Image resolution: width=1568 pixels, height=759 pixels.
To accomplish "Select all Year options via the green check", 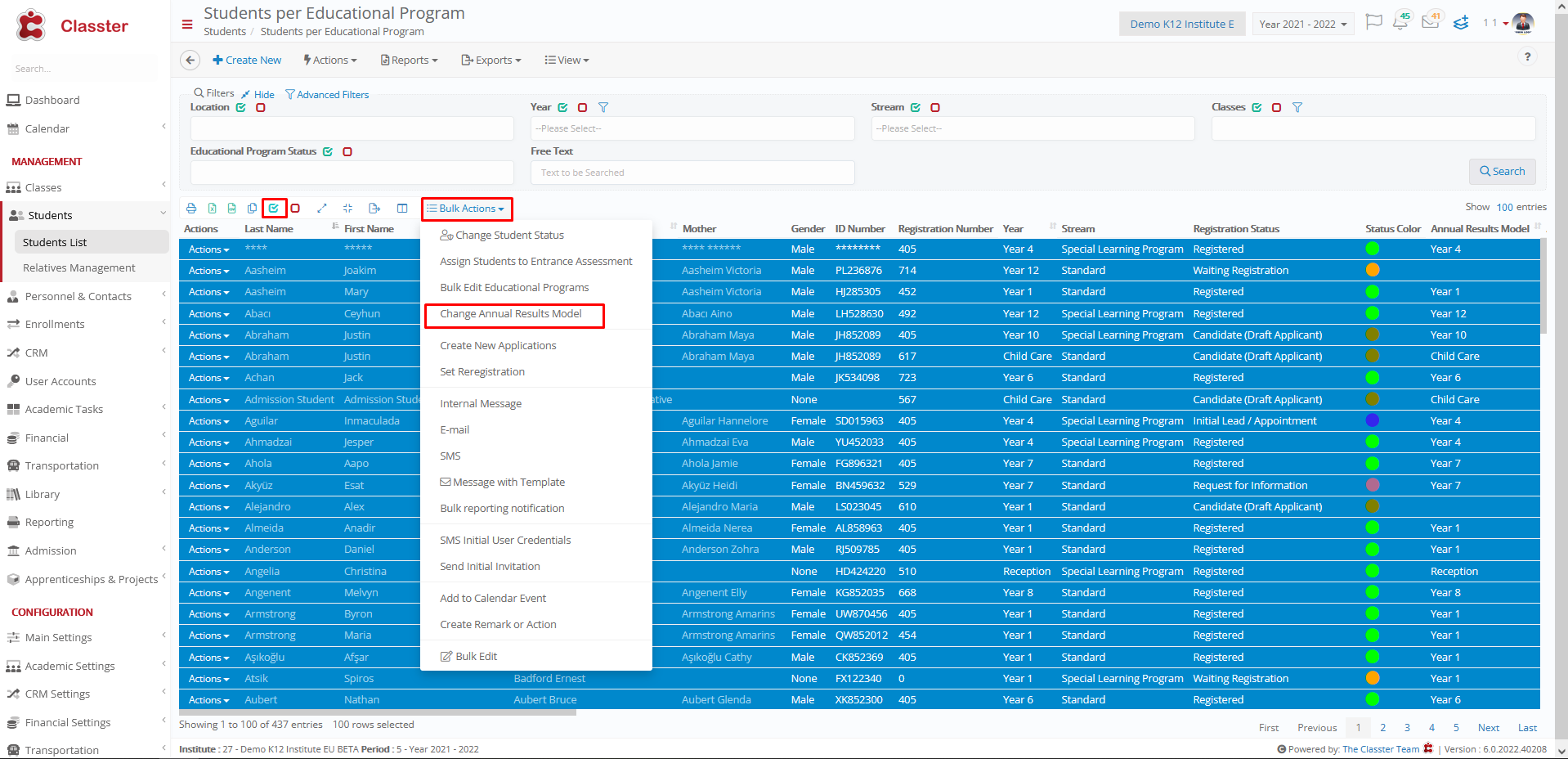I will (x=562, y=107).
